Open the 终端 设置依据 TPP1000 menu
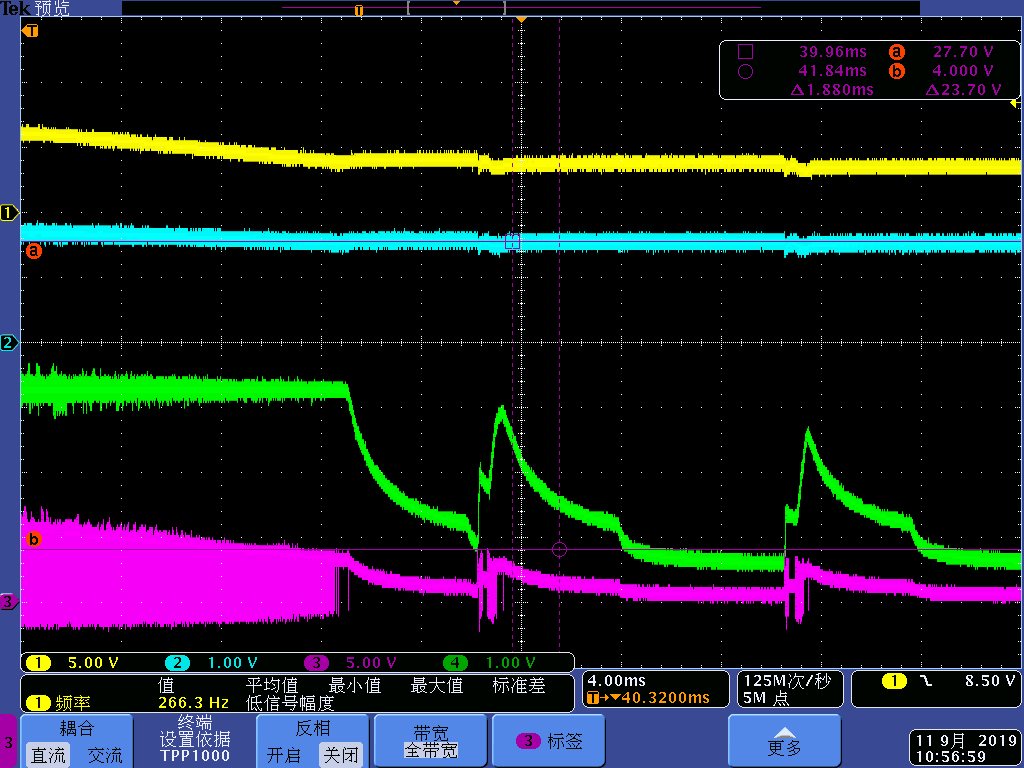This screenshot has width=1024, height=768. tap(195, 741)
